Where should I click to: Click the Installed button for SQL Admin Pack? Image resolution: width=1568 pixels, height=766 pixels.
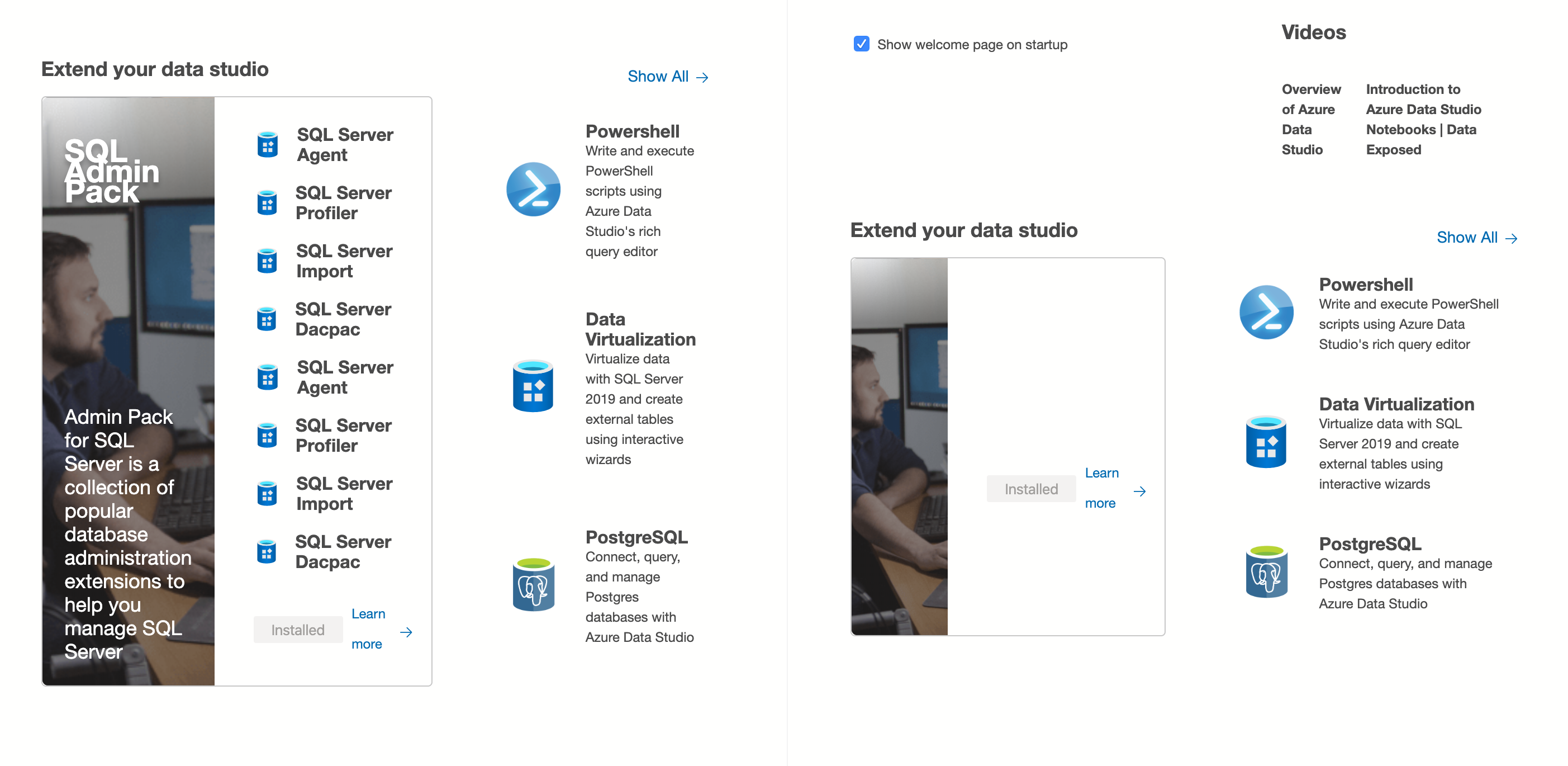tap(298, 629)
